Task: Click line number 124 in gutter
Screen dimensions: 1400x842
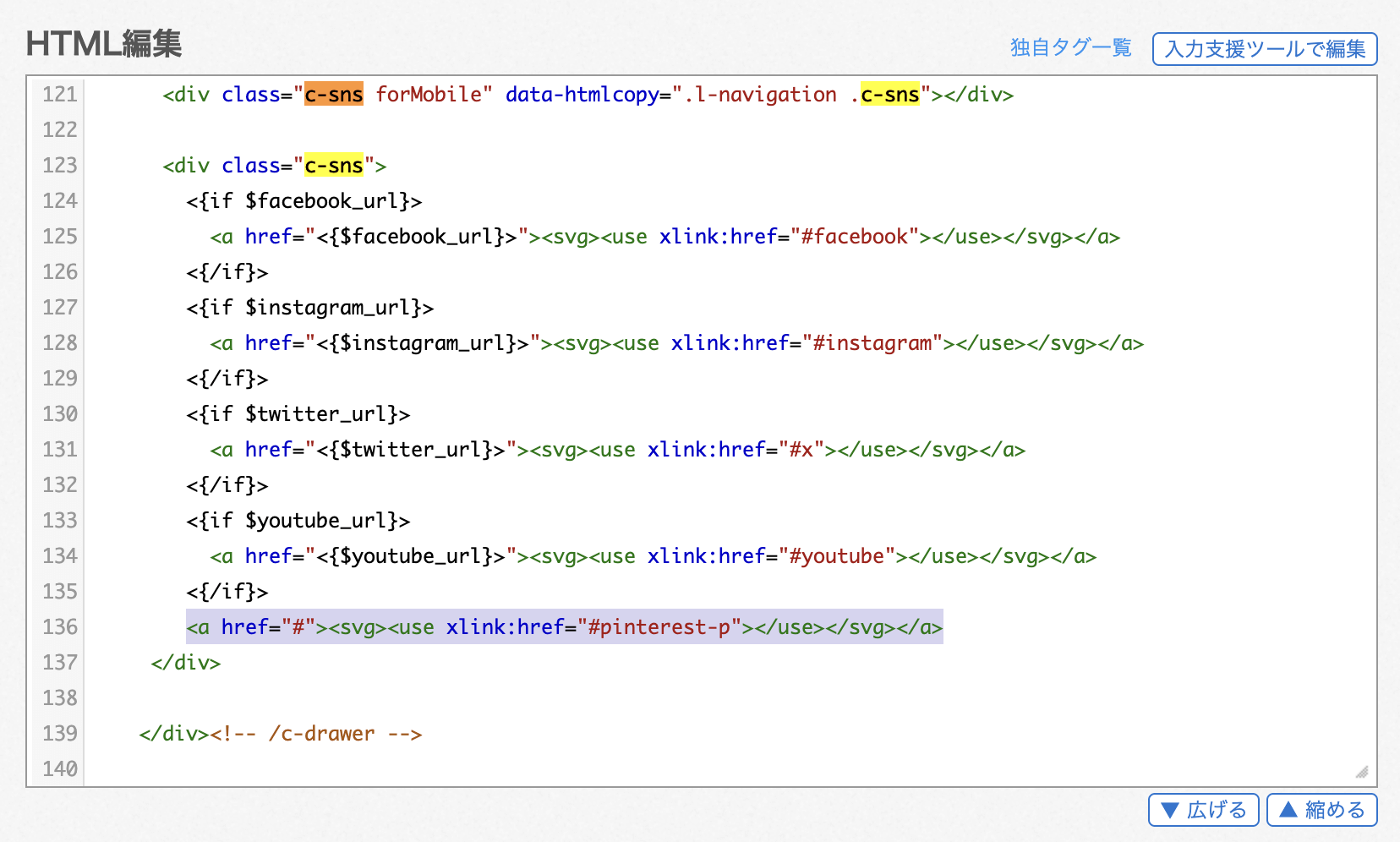Action: [59, 201]
